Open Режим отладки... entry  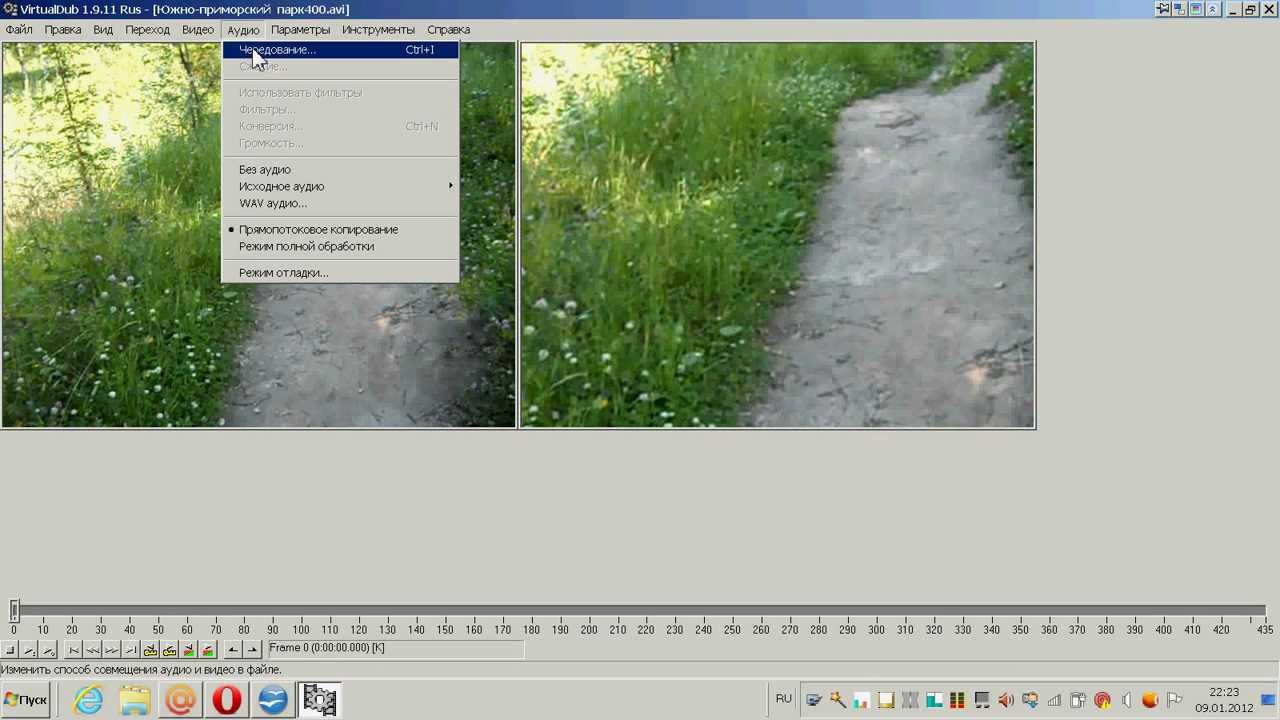pos(340,272)
